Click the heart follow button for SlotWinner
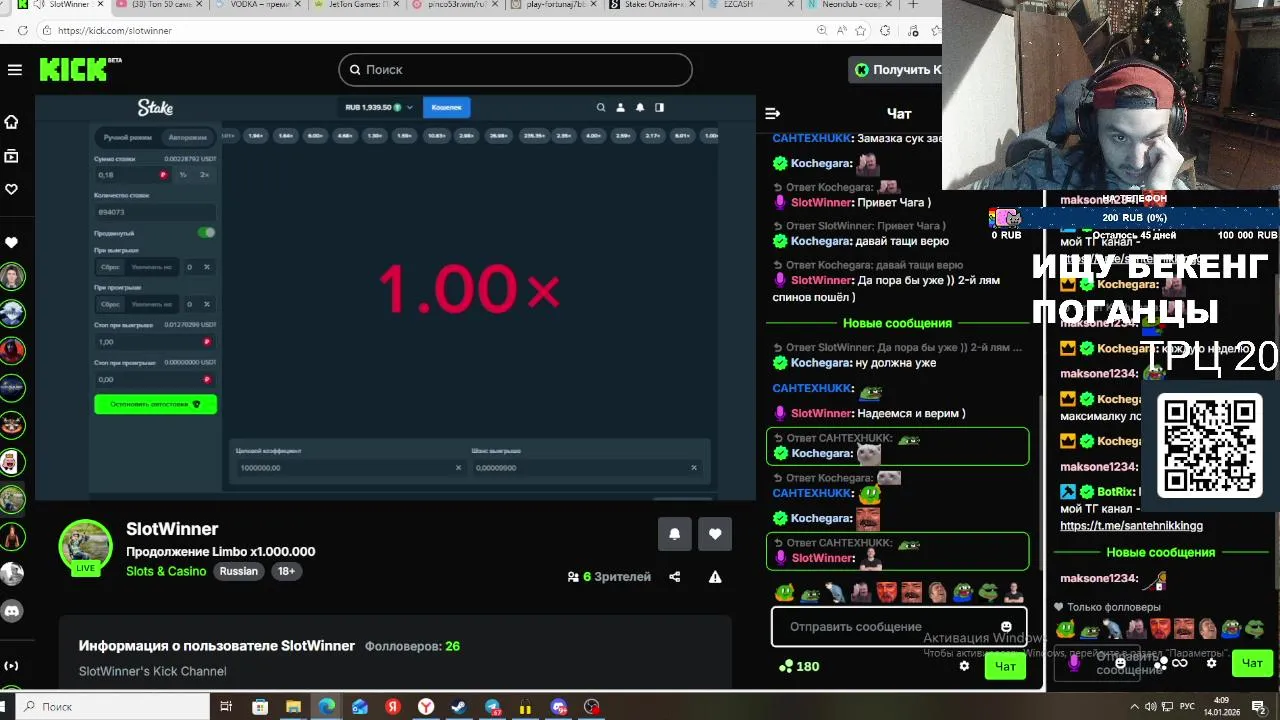The image size is (1280, 720). pyautogui.click(x=715, y=534)
